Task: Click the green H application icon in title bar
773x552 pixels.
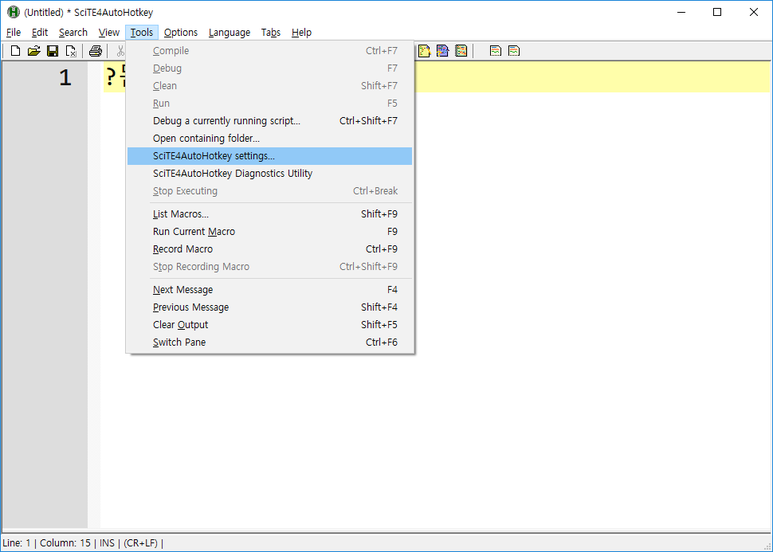Action: click(13, 12)
